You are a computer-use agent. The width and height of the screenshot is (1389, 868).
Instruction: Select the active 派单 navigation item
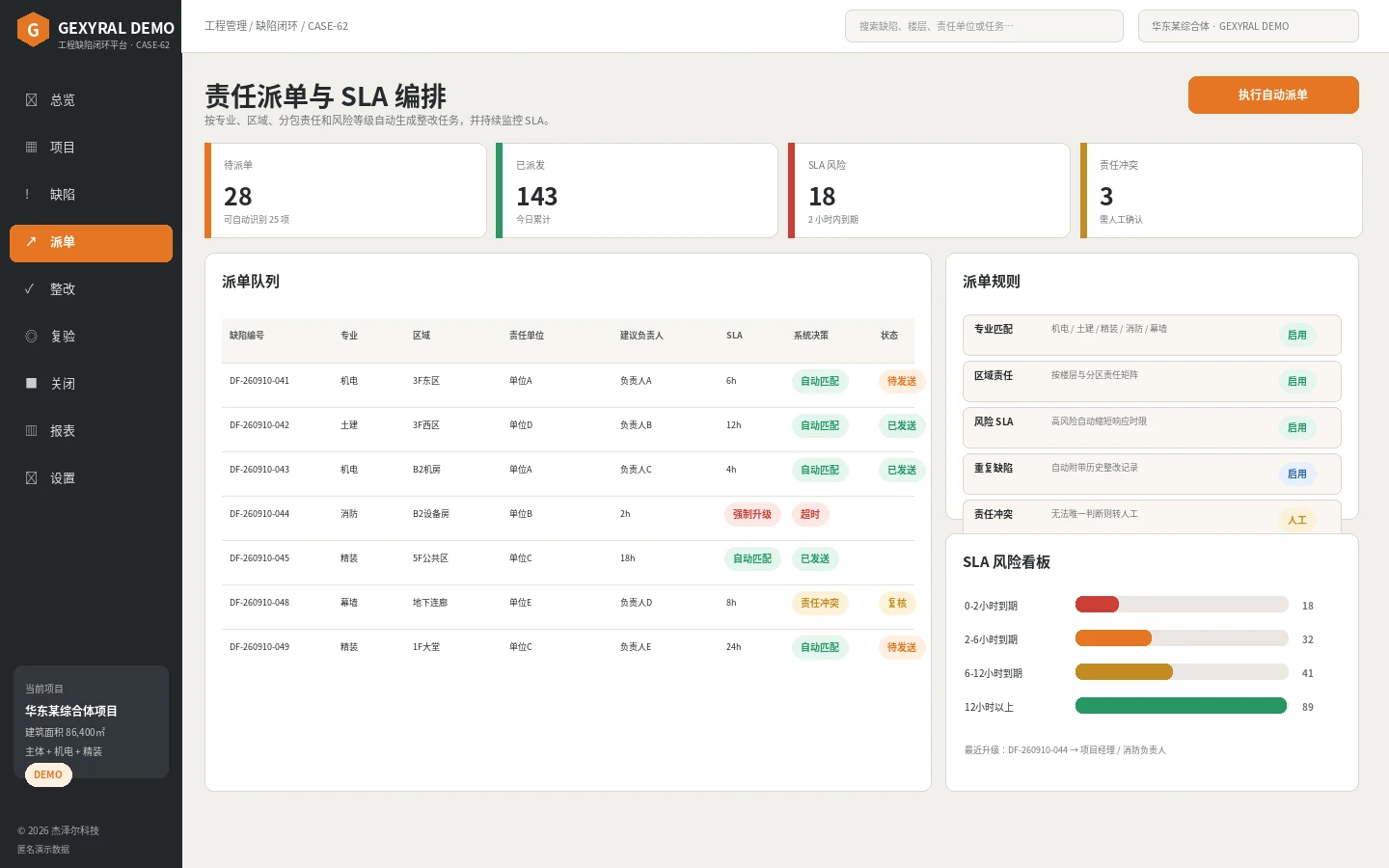pos(91,243)
